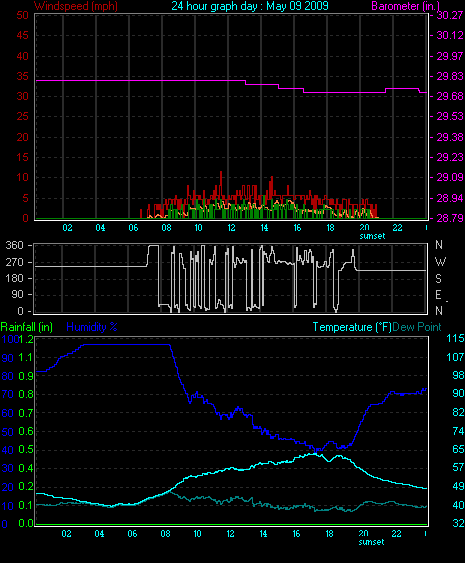Select the temperature axis value 74
The width and height of the screenshot is (465, 563).
[458, 431]
